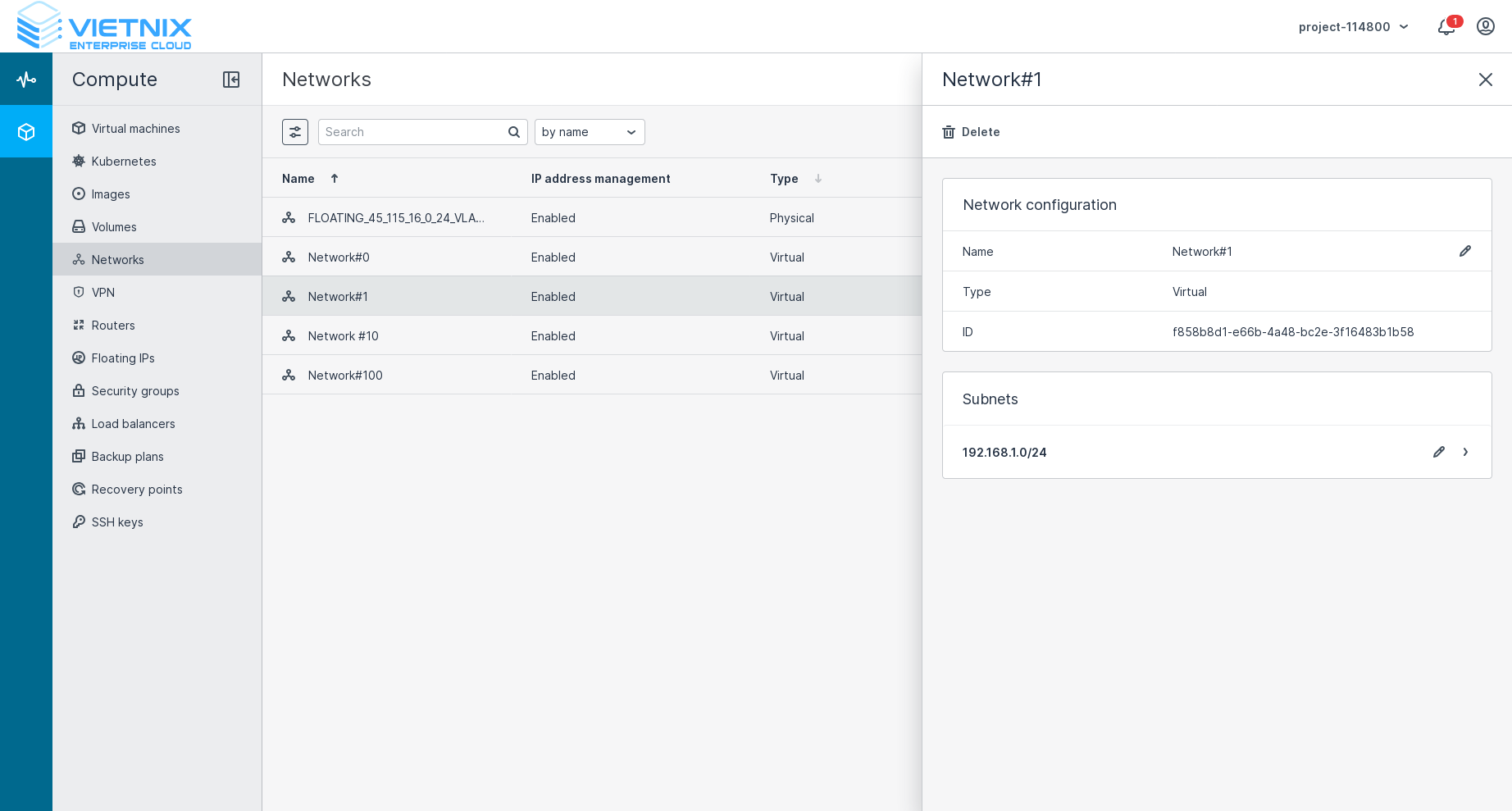
Task: Go to Security groups section
Action: click(x=135, y=391)
